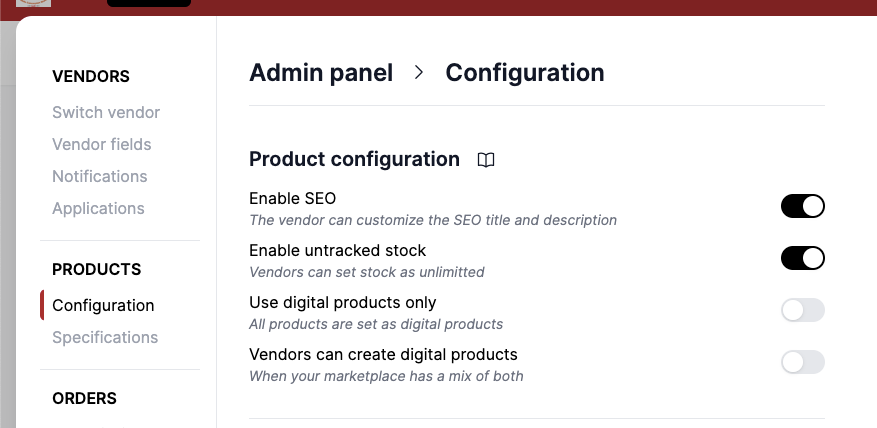Open the documentation book icon beside Product configuration
This screenshot has width=877, height=428.
pos(486,160)
